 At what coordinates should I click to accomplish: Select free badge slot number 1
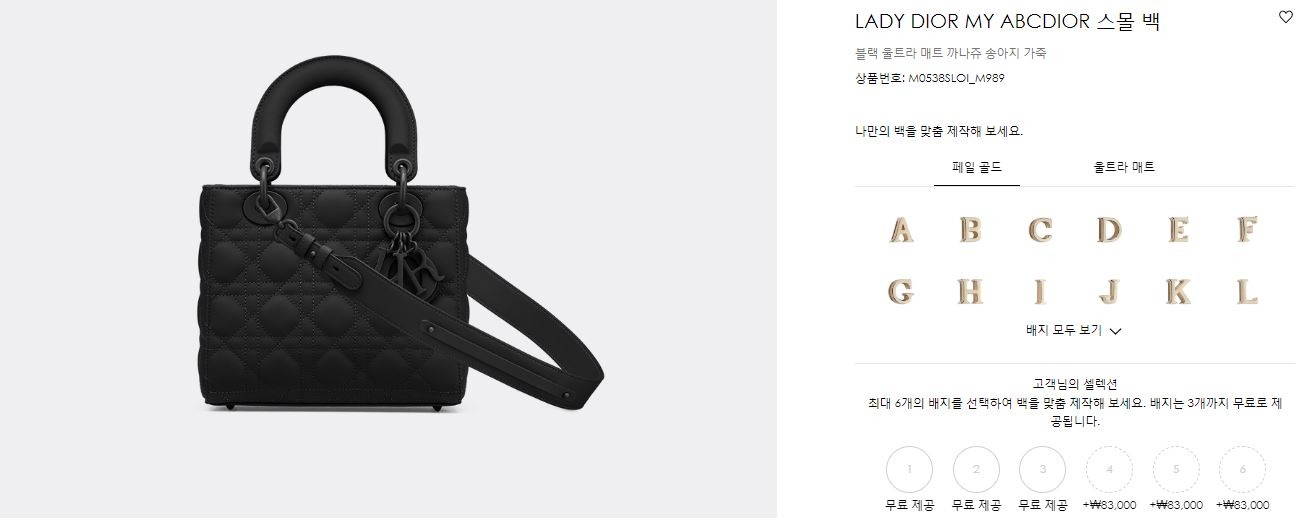[x=909, y=469]
